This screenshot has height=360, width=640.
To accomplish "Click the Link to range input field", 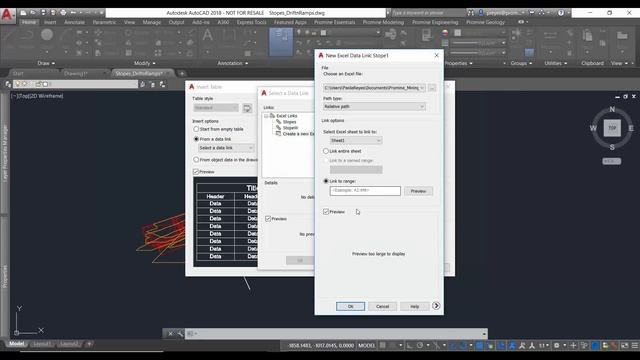I will coord(365,191).
